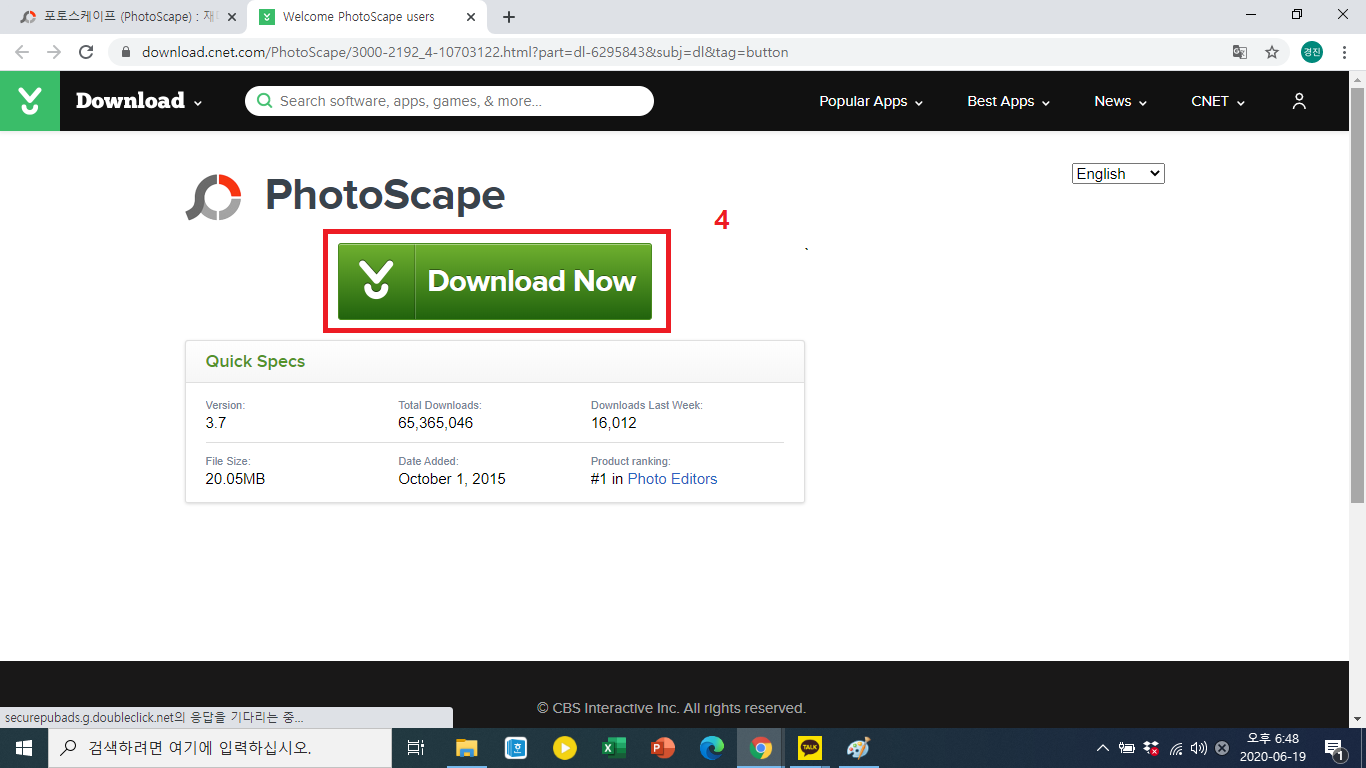Reload the current page

click(x=86, y=52)
